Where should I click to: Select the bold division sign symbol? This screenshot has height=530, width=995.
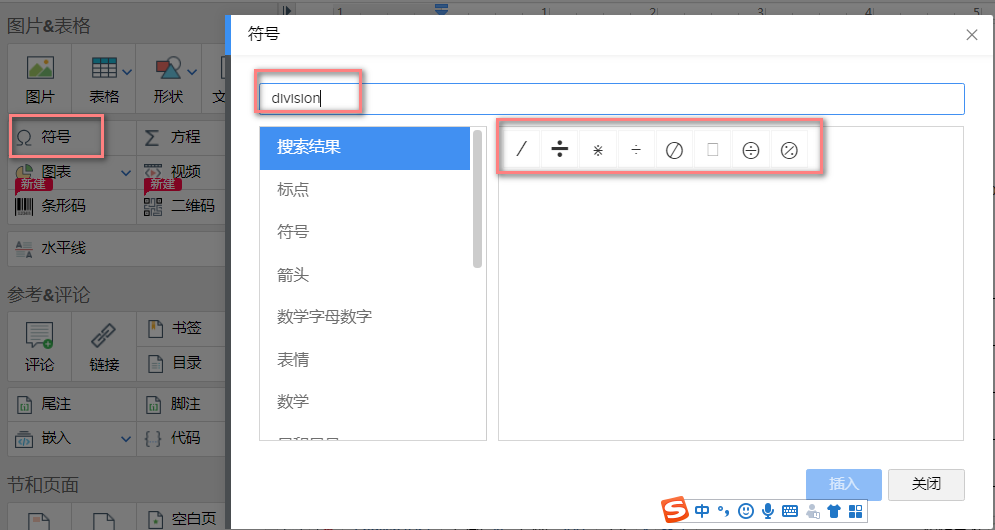click(x=560, y=150)
